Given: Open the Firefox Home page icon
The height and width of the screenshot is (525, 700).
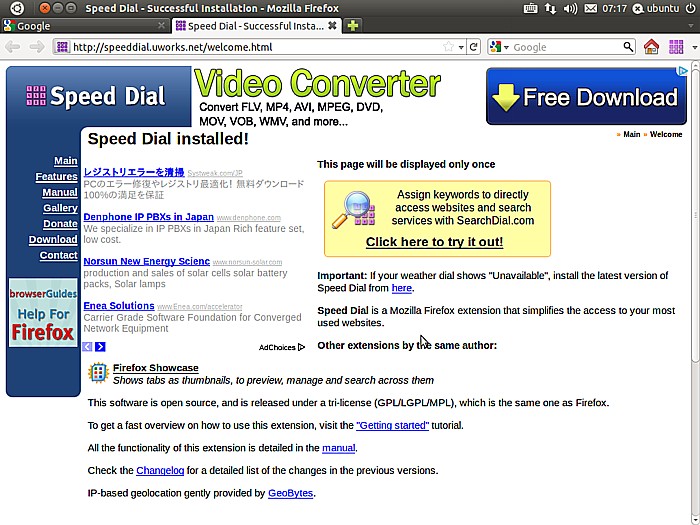Looking at the screenshot, I should click(x=651, y=46).
